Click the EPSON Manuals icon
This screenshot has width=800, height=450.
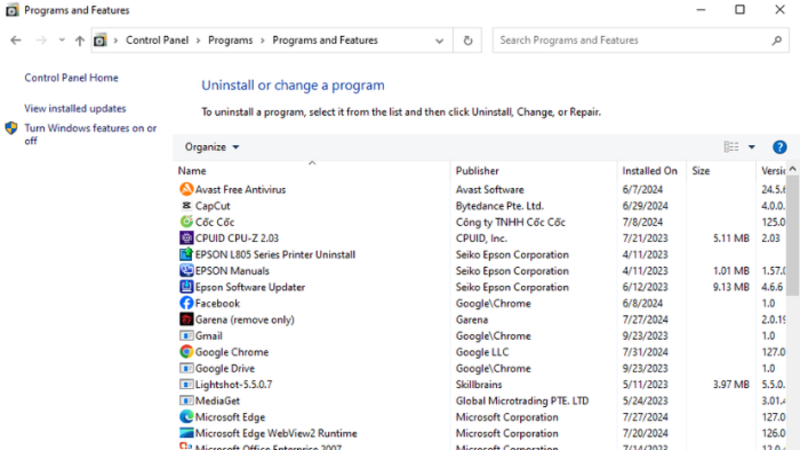[x=186, y=270]
